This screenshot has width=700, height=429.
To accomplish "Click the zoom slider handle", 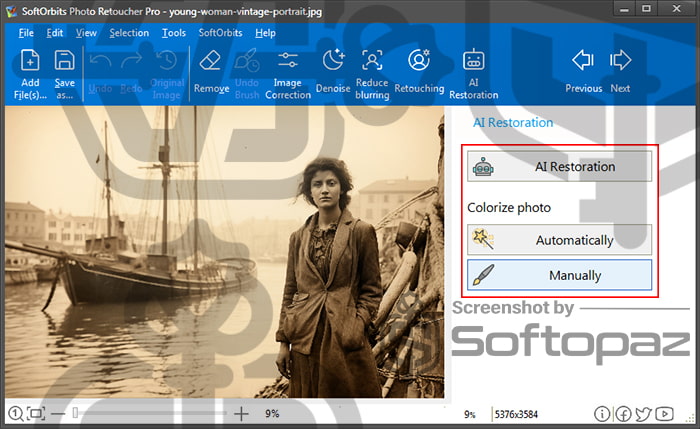I will (75, 413).
